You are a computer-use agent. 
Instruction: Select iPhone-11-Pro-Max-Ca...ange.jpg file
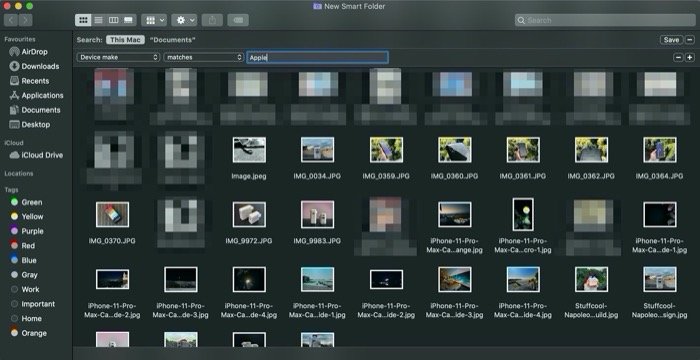click(454, 214)
